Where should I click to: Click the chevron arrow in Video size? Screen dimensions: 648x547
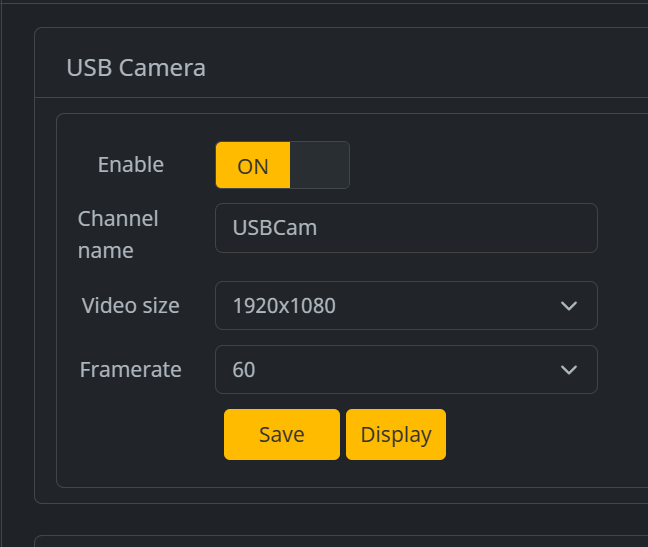click(x=569, y=306)
